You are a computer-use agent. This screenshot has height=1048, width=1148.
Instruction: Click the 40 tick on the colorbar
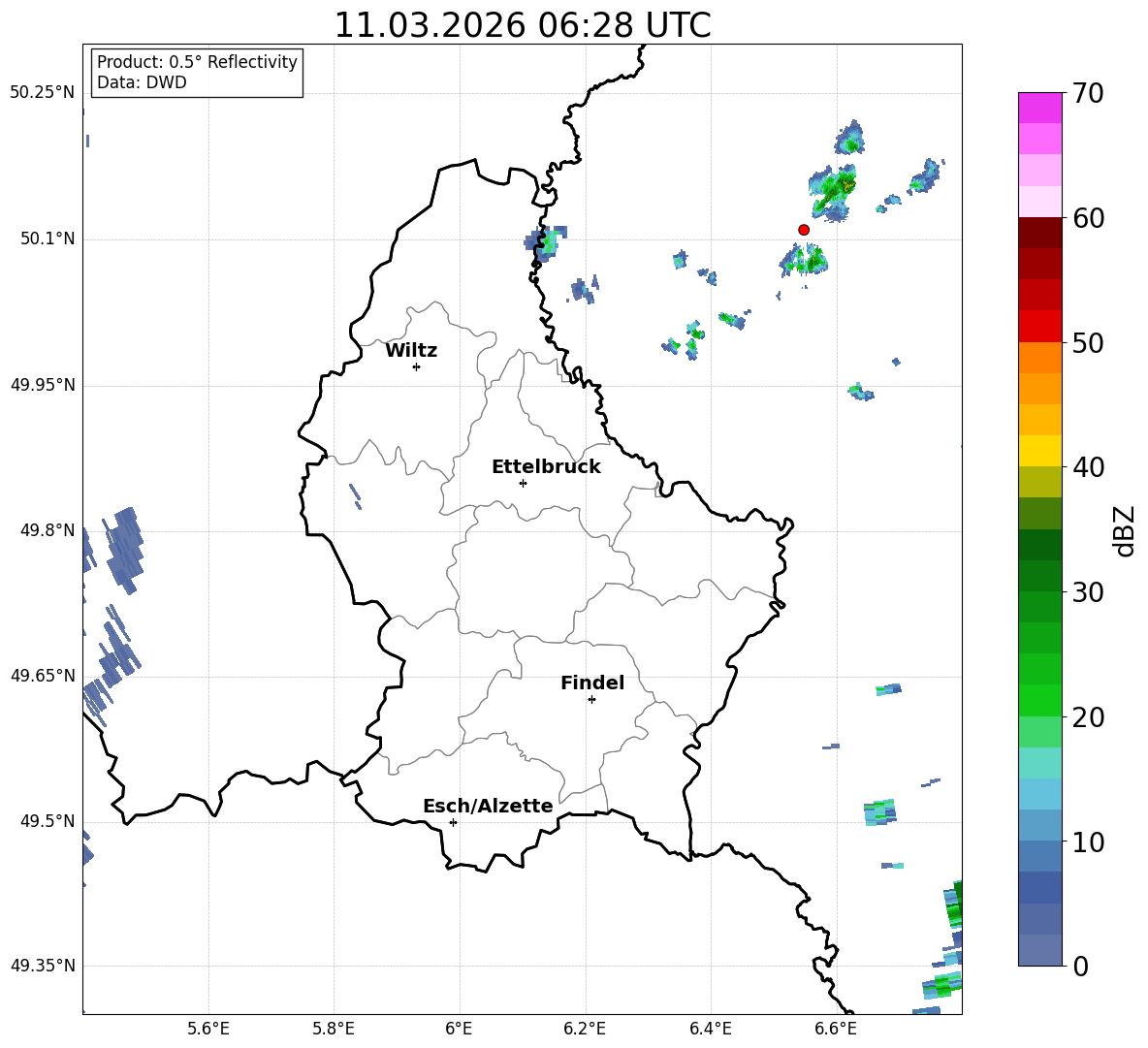(x=1088, y=467)
